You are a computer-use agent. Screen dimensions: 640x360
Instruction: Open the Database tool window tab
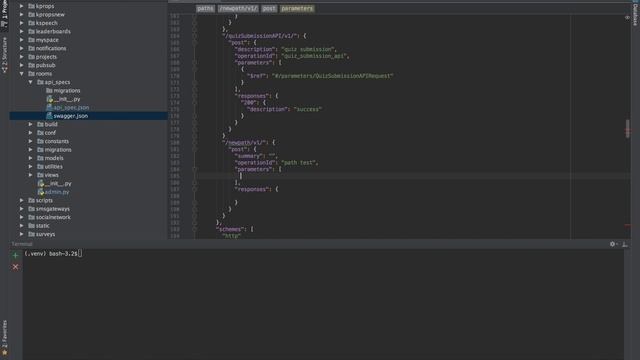click(x=636, y=14)
